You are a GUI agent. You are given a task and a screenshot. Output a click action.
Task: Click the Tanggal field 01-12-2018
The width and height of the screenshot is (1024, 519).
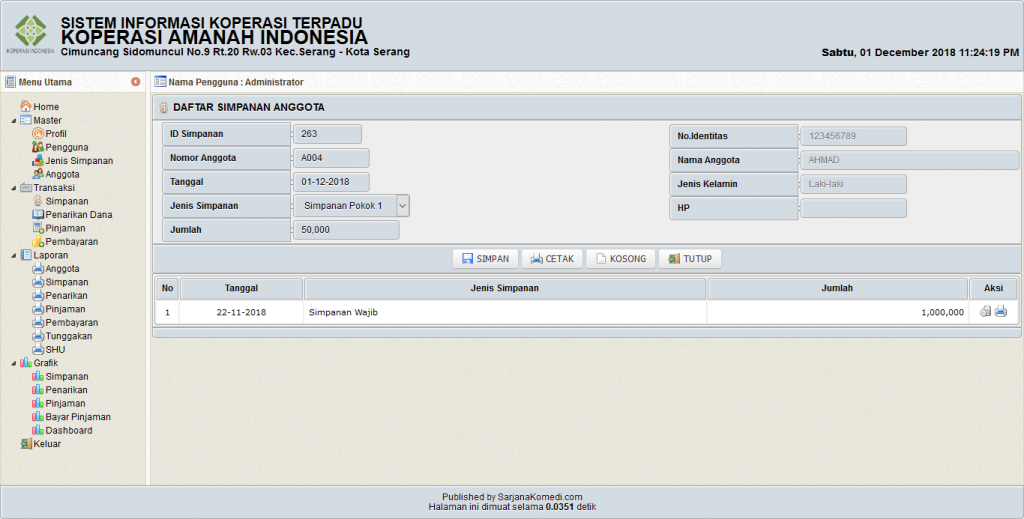331,182
